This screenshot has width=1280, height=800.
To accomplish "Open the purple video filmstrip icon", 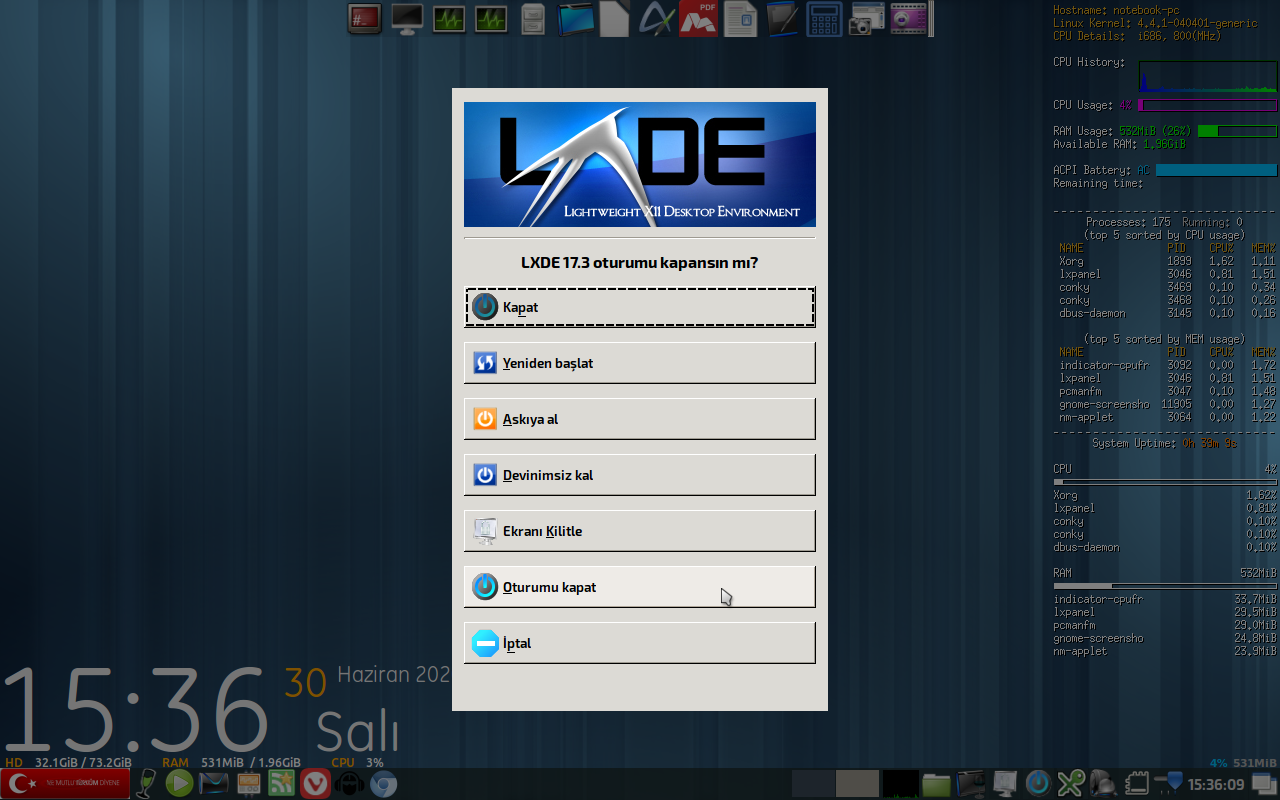I will (908, 18).
